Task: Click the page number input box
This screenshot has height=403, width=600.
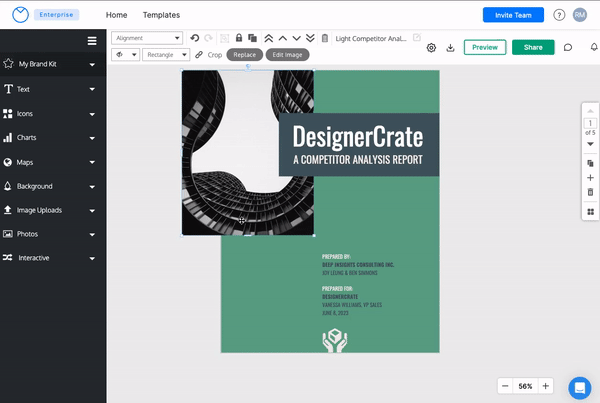Action: click(x=590, y=123)
